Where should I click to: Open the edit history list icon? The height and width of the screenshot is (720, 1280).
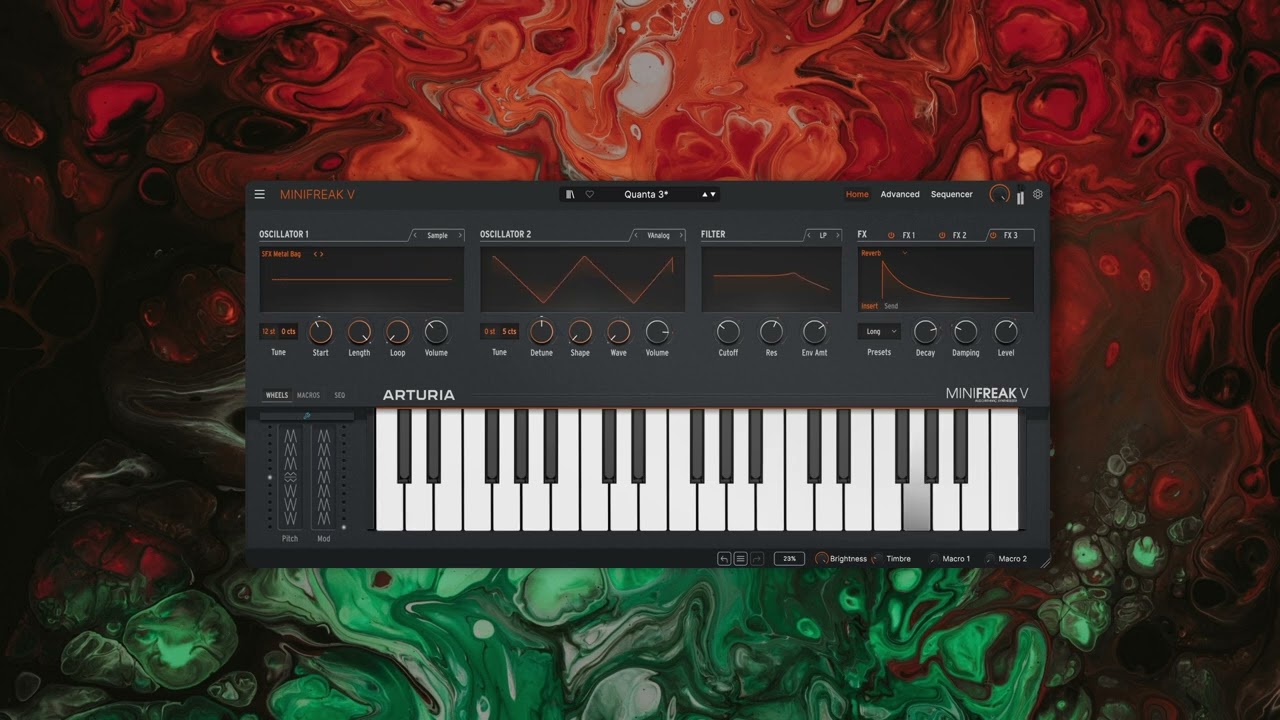coord(740,559)
